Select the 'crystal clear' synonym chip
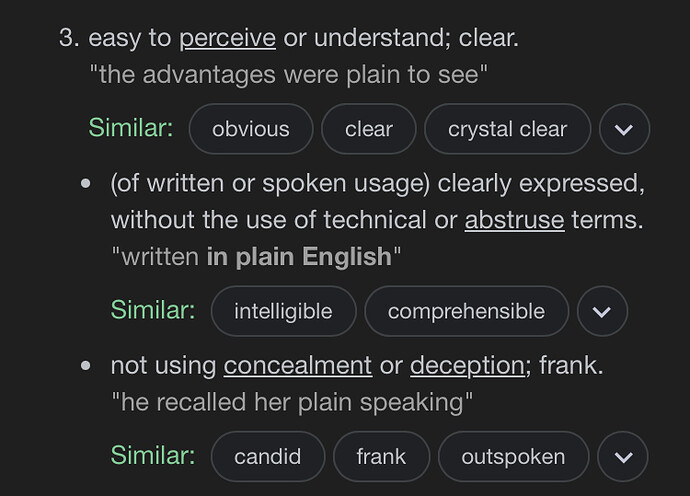690x496 pixels. 507,129
